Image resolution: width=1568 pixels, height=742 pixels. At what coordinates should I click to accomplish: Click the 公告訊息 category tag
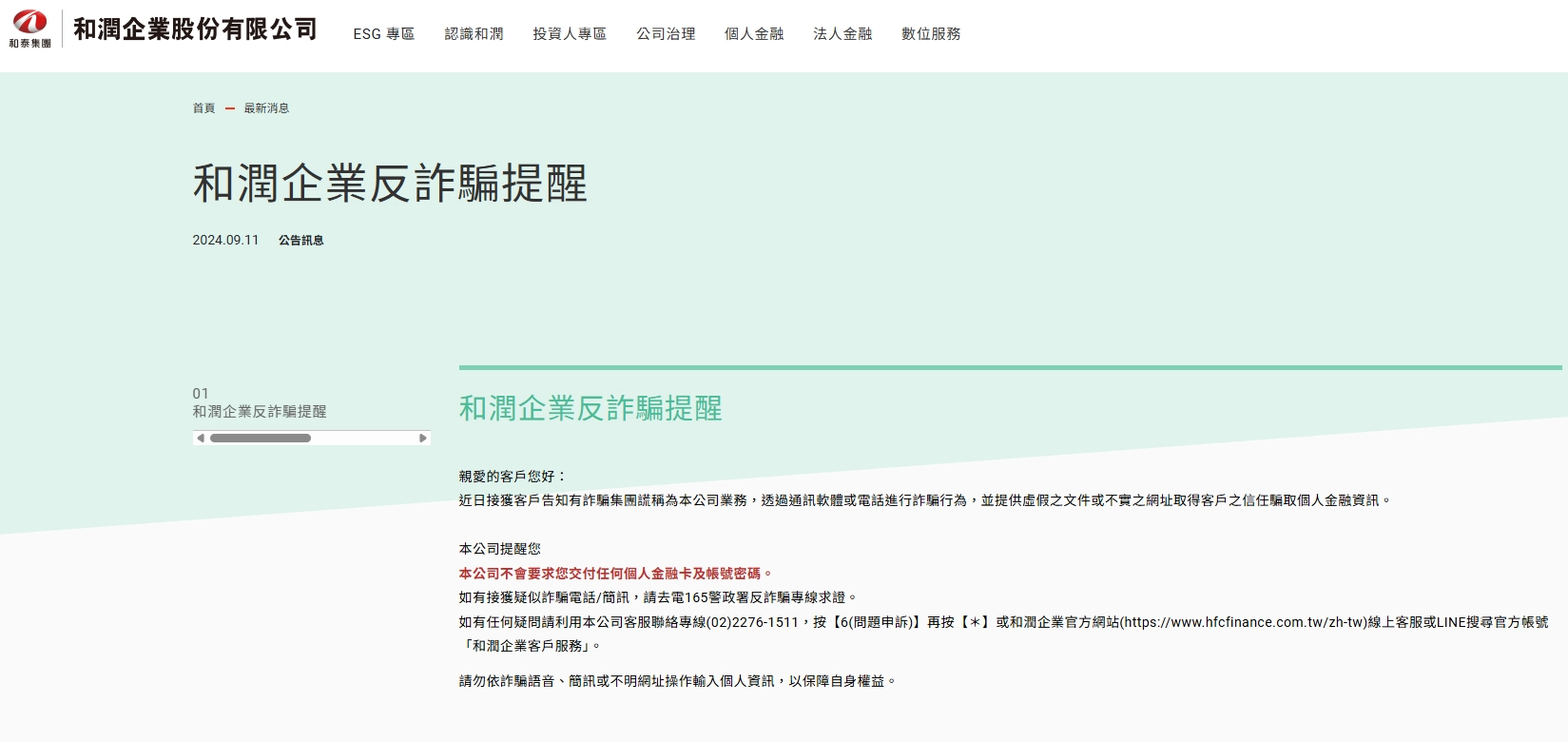[300, 241]
